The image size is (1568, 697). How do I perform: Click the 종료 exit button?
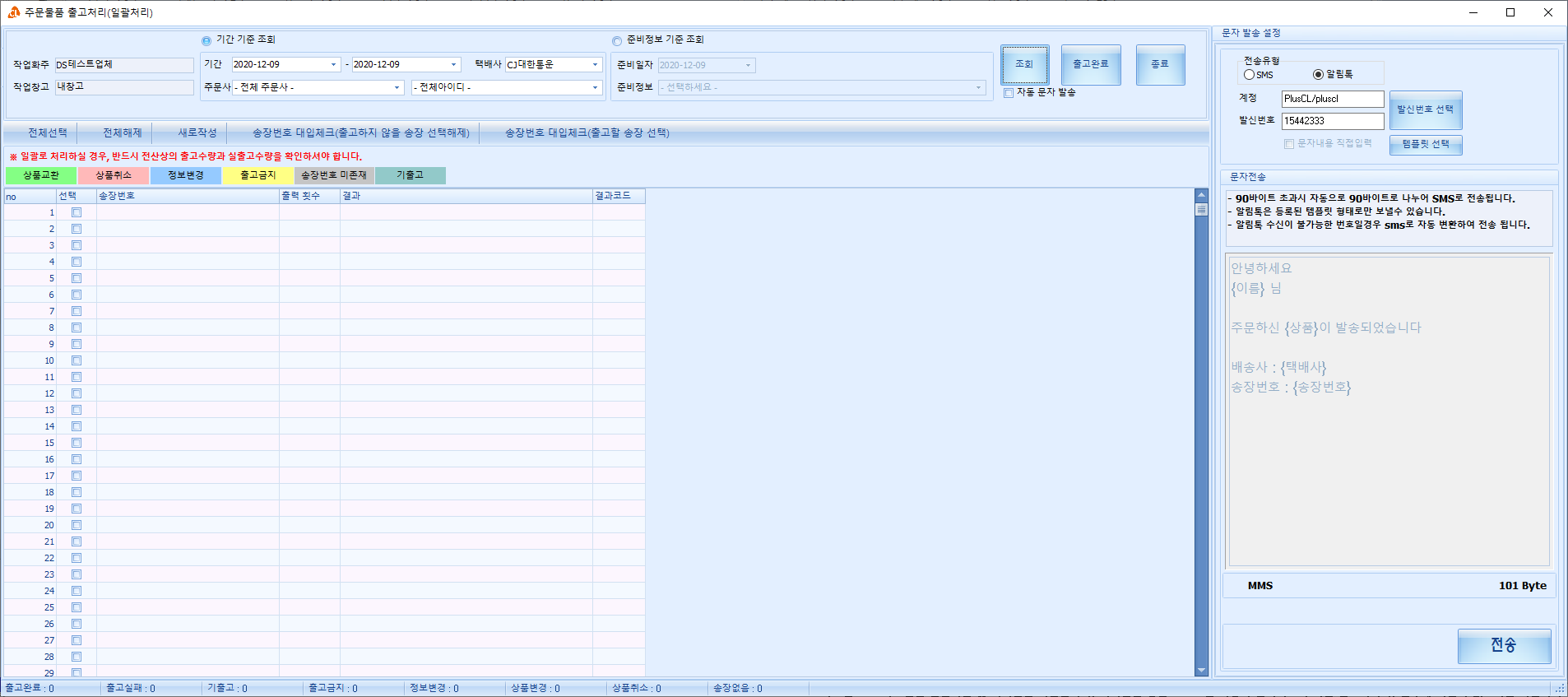1160,65
